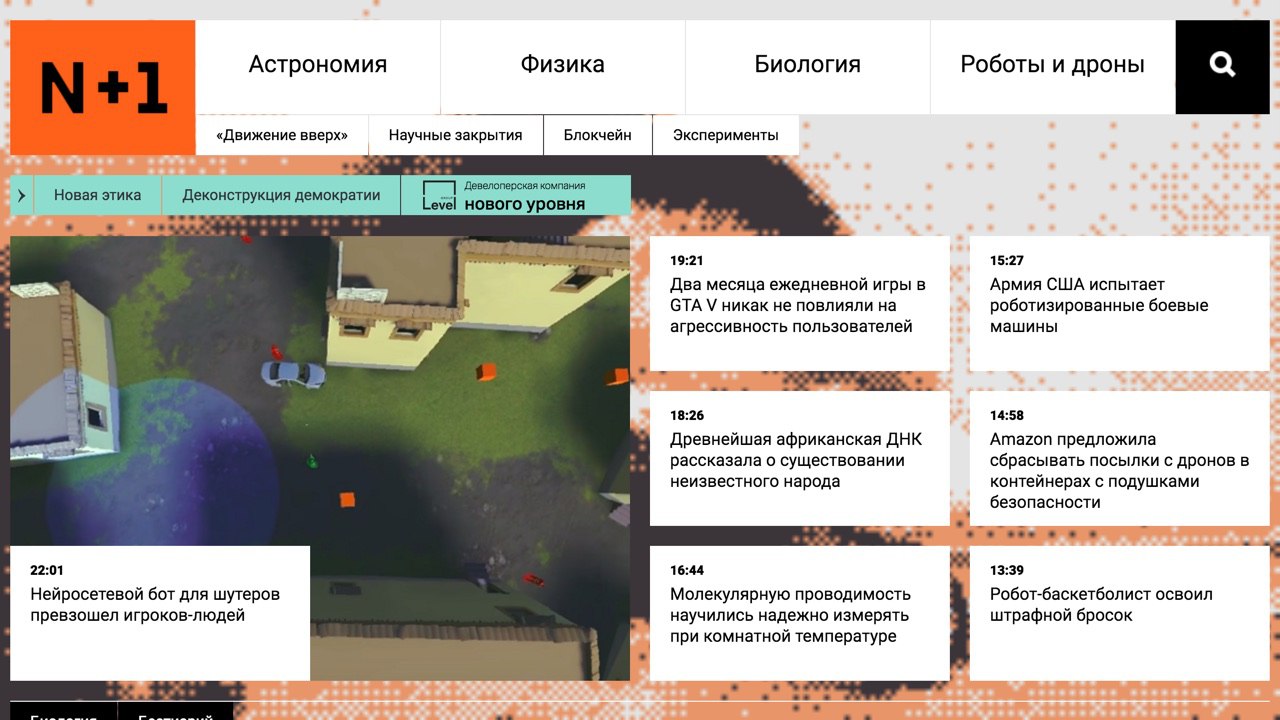Click the 13:39 timestamp
Viewport: 1280px width, 720px height.
pyautogui.click(x=1007, y=570)
